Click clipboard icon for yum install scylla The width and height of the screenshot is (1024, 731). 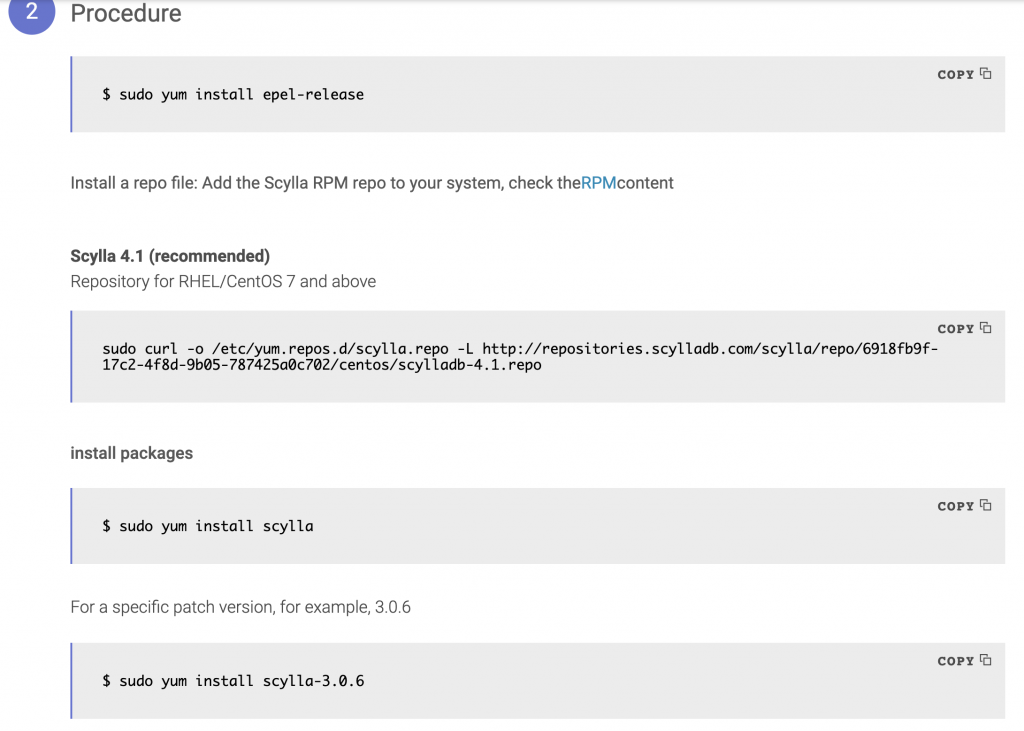point(985,506)
